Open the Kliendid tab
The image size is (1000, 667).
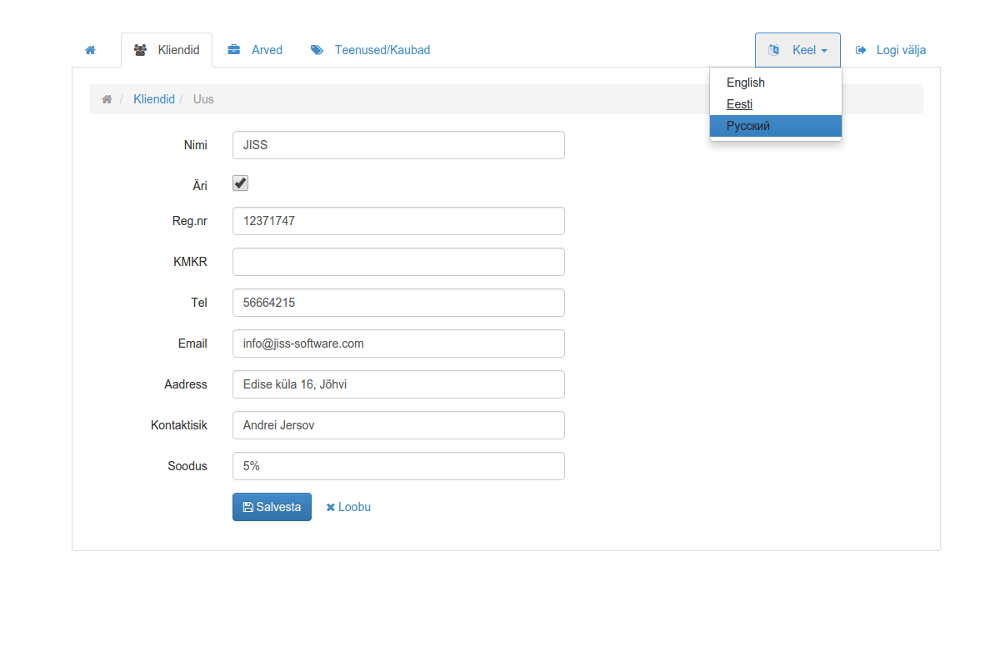(167, 50)
